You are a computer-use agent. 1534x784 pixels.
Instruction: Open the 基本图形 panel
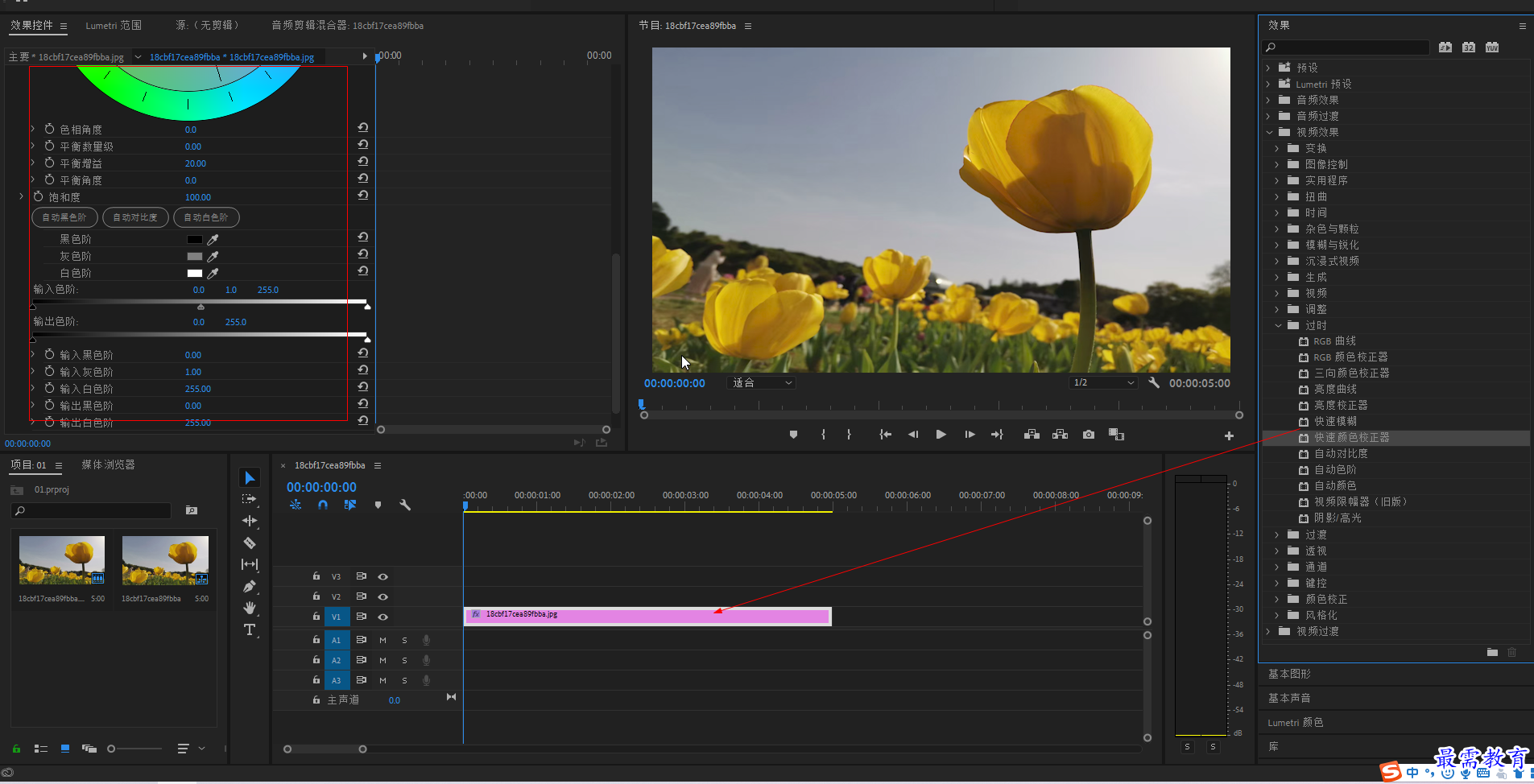pos(1289,674)
